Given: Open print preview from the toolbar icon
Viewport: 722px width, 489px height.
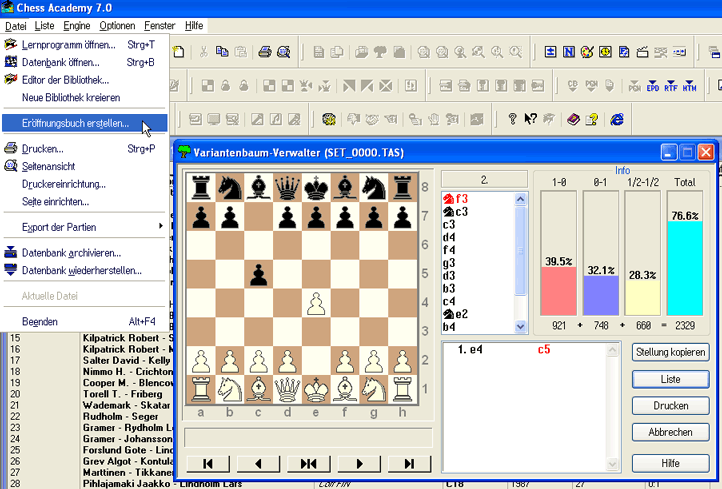Looking at the screenshot, I should click(284, 52).
